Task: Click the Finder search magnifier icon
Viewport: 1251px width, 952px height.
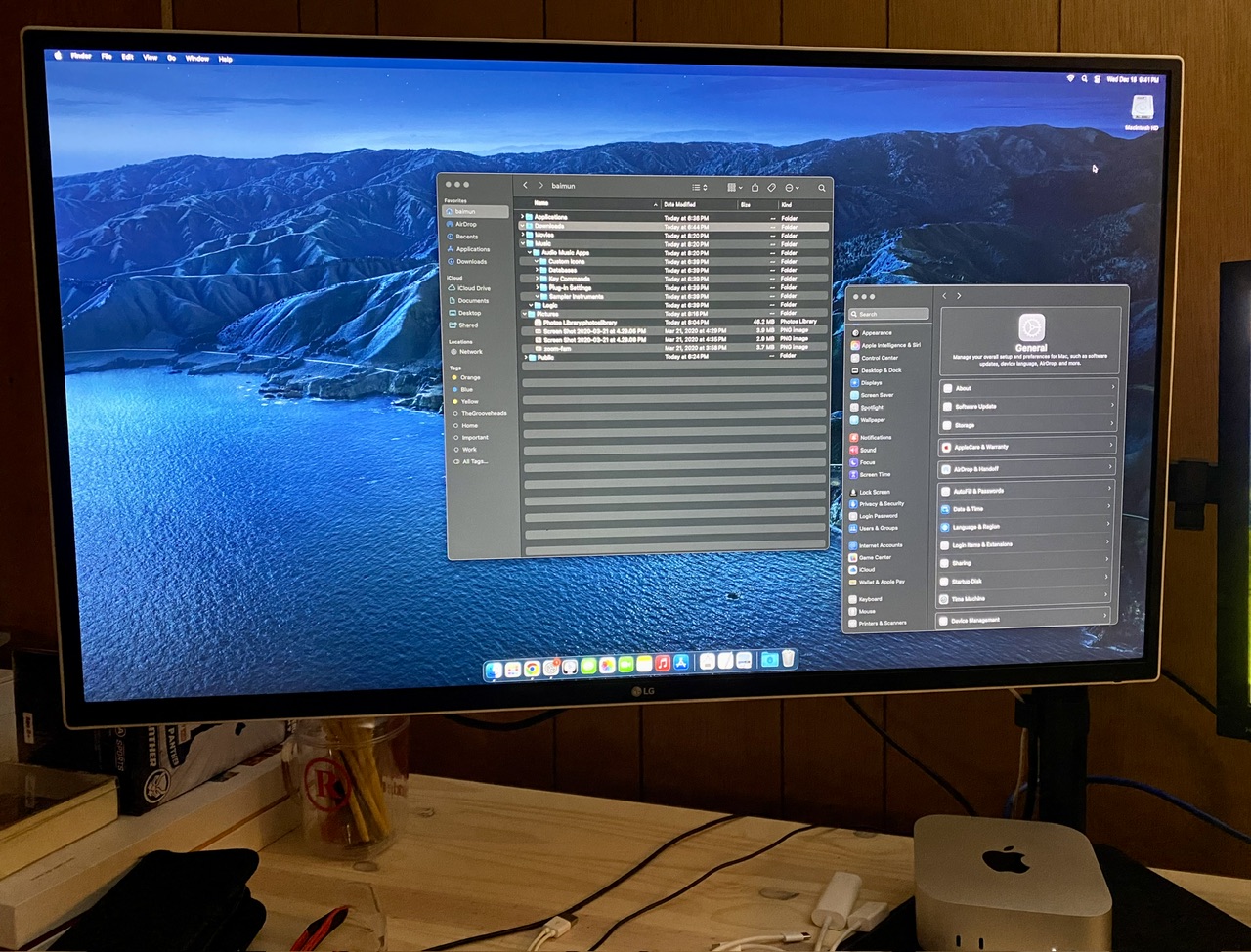Action: click(x=821, y=188)
